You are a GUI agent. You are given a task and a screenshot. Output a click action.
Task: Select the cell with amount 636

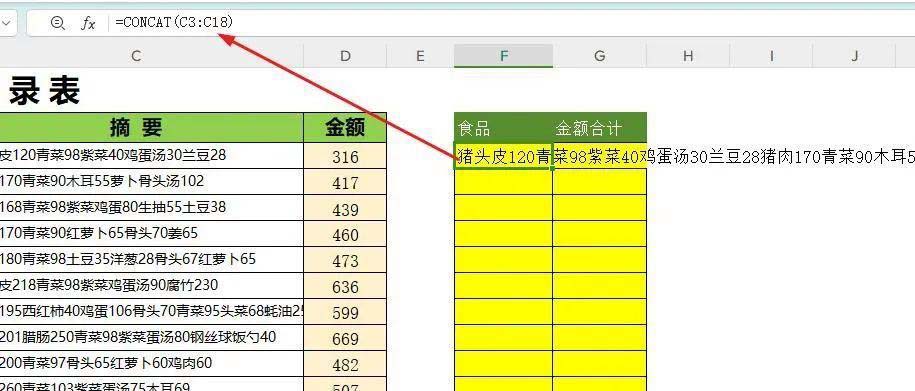point(345,286)
